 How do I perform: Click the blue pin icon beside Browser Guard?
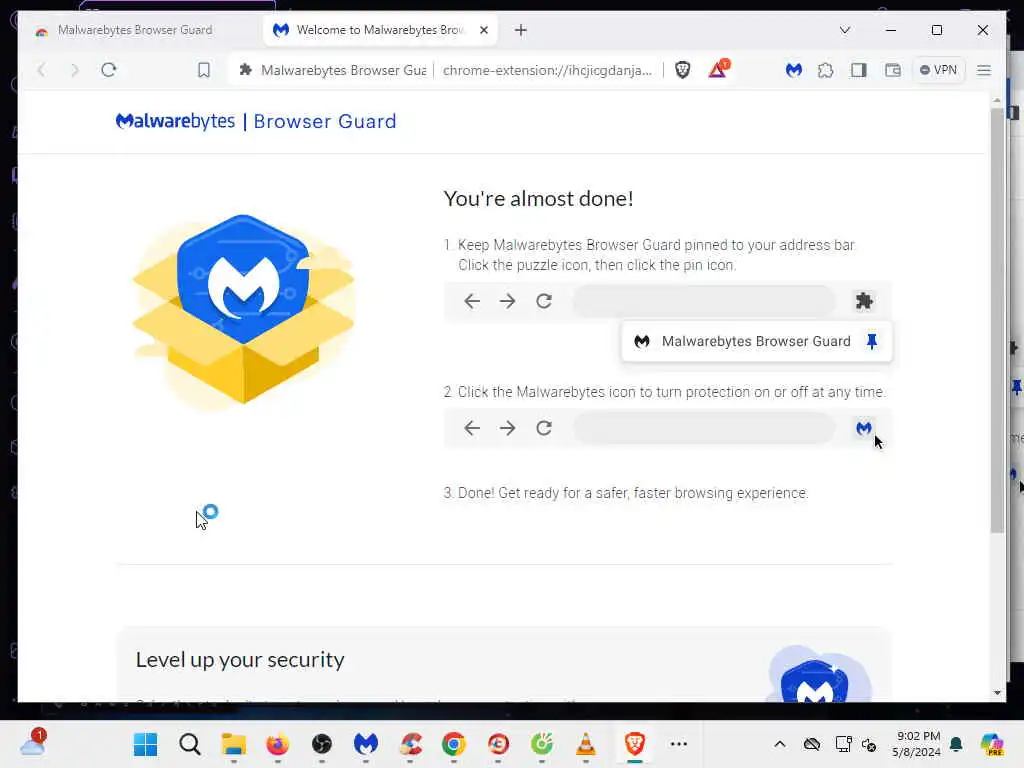(872, 342)
